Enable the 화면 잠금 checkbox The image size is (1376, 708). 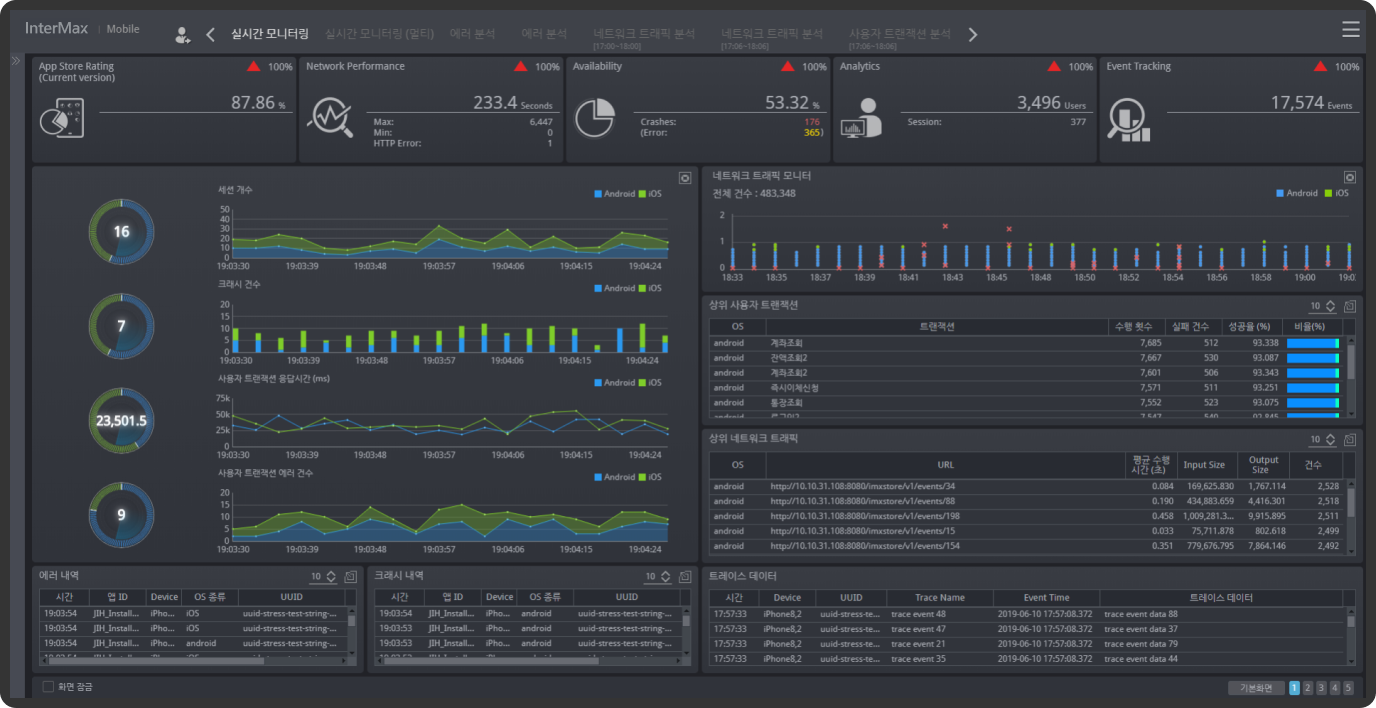pyautogui.click(x=48, y=687)
